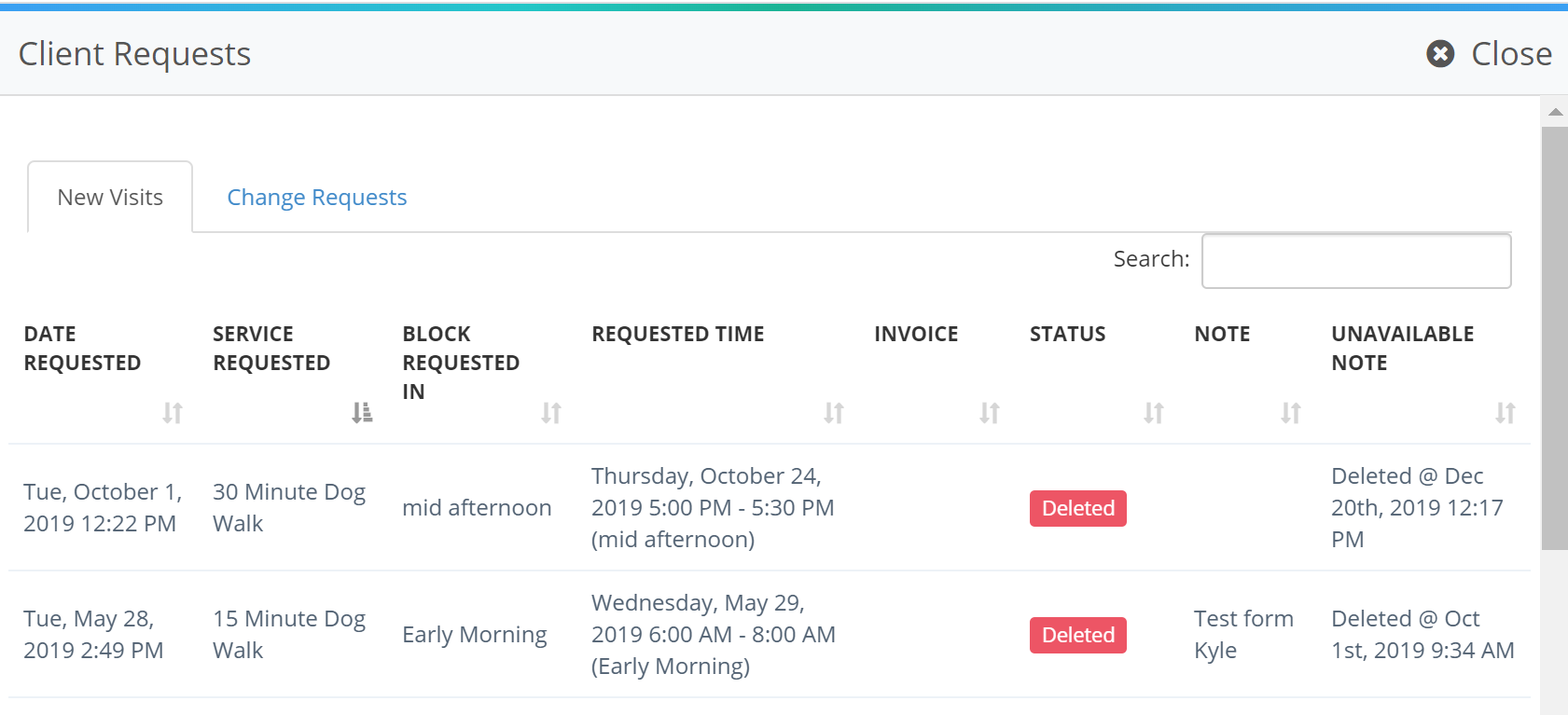Viewport: 1568px width, 715px height.
Task: Sort by Service Requested arrows icon
Action: pyautogui.click(x=362, y=412)
